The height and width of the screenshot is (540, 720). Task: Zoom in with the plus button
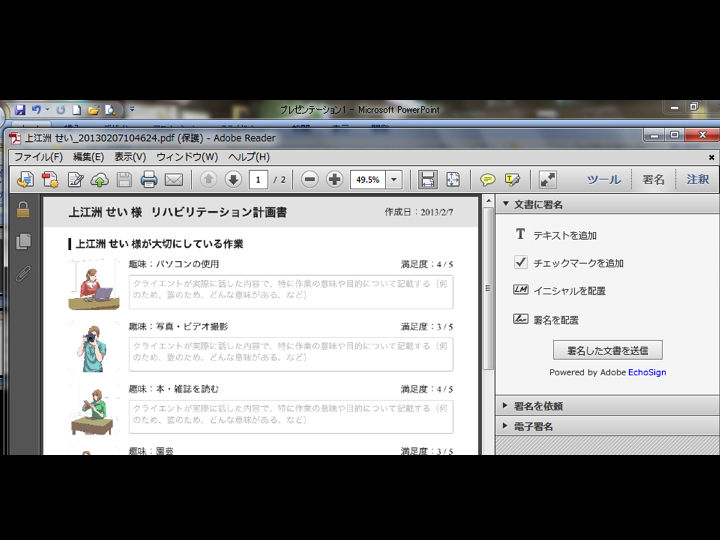(x=334, y=179)
